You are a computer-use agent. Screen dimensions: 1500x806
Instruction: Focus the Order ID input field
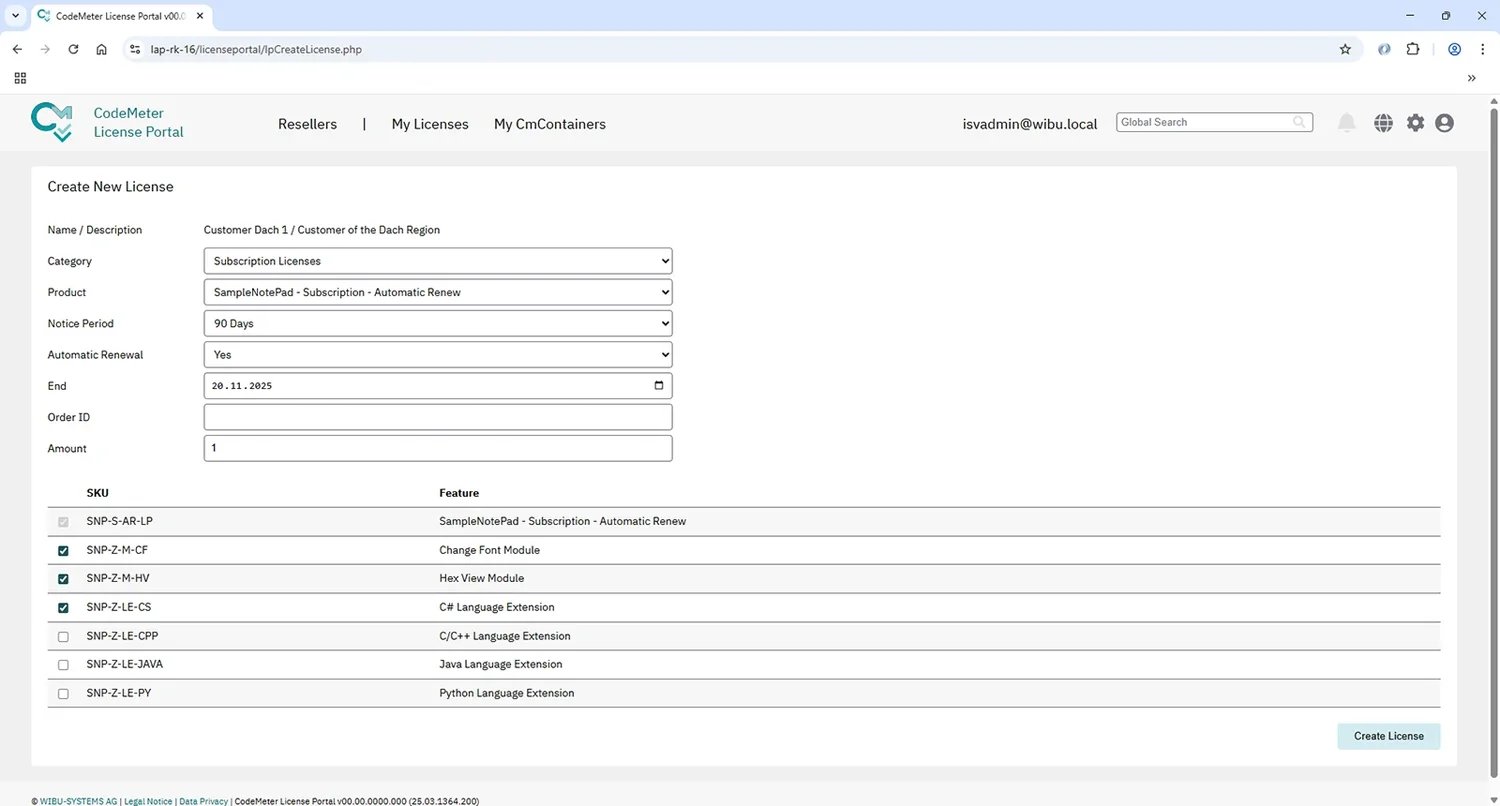tap(437, 417)
